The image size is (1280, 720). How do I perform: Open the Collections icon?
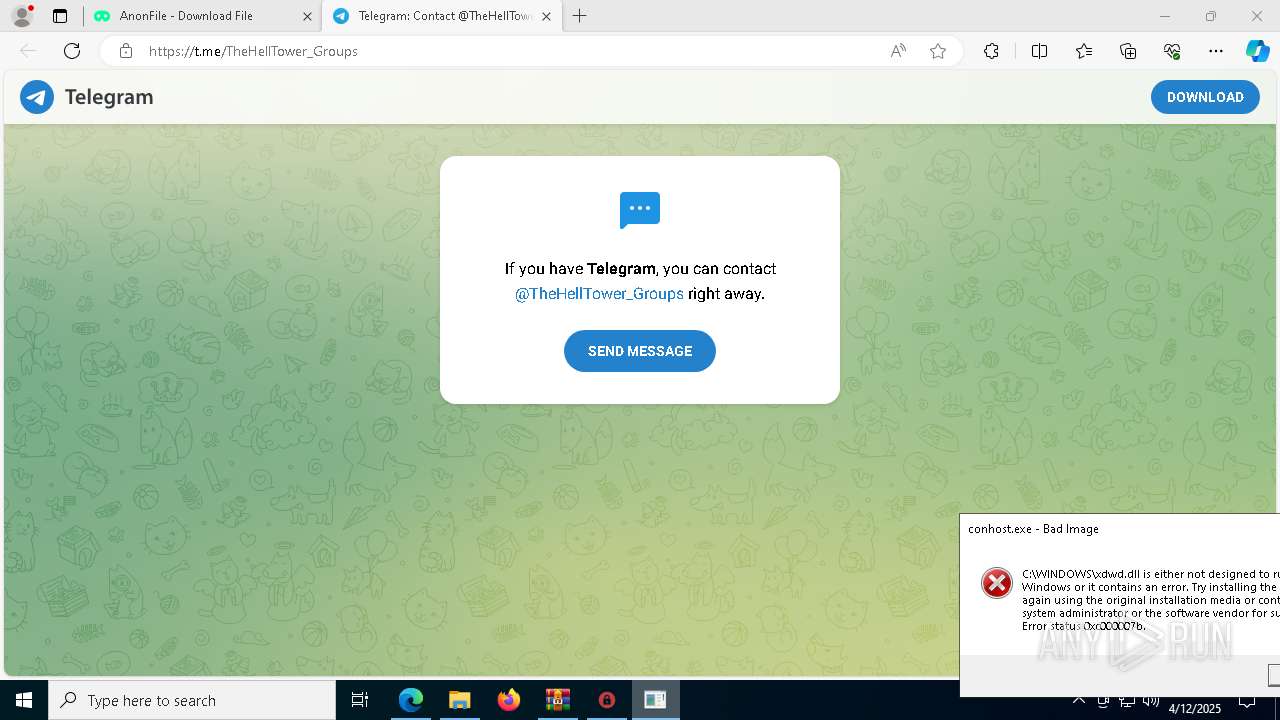(x=1128, y=51)
